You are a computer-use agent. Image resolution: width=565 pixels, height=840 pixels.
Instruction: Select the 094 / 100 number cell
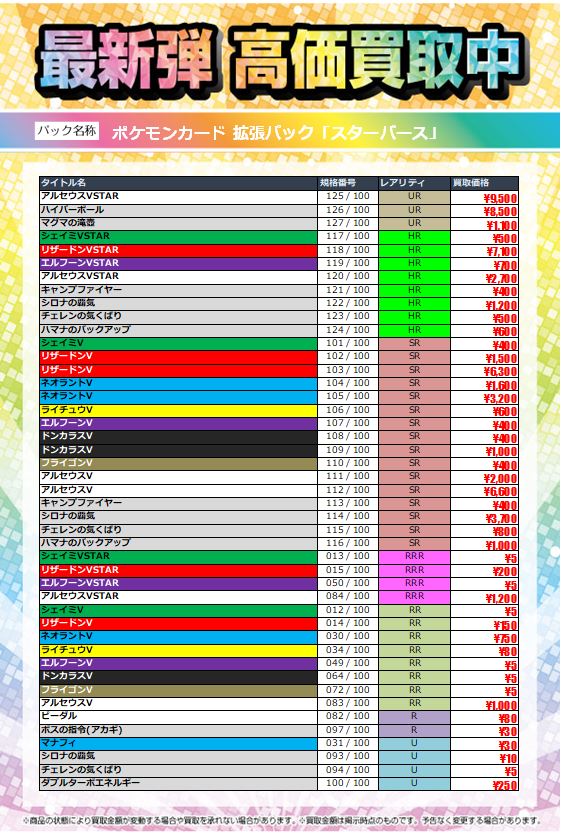[x=348, y=769]
